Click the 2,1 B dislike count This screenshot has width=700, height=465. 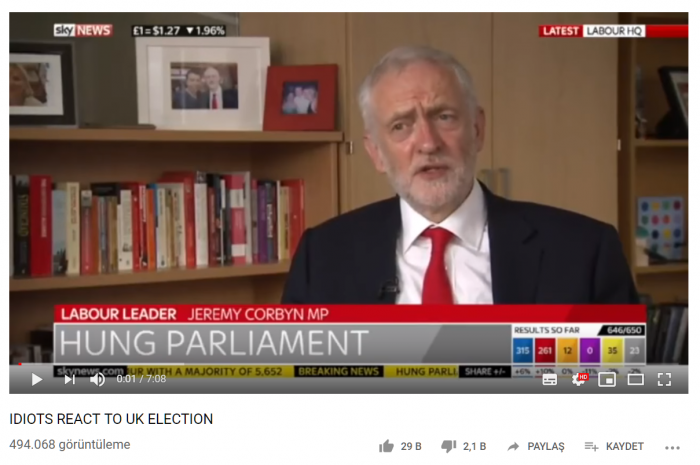coord(475,447)
